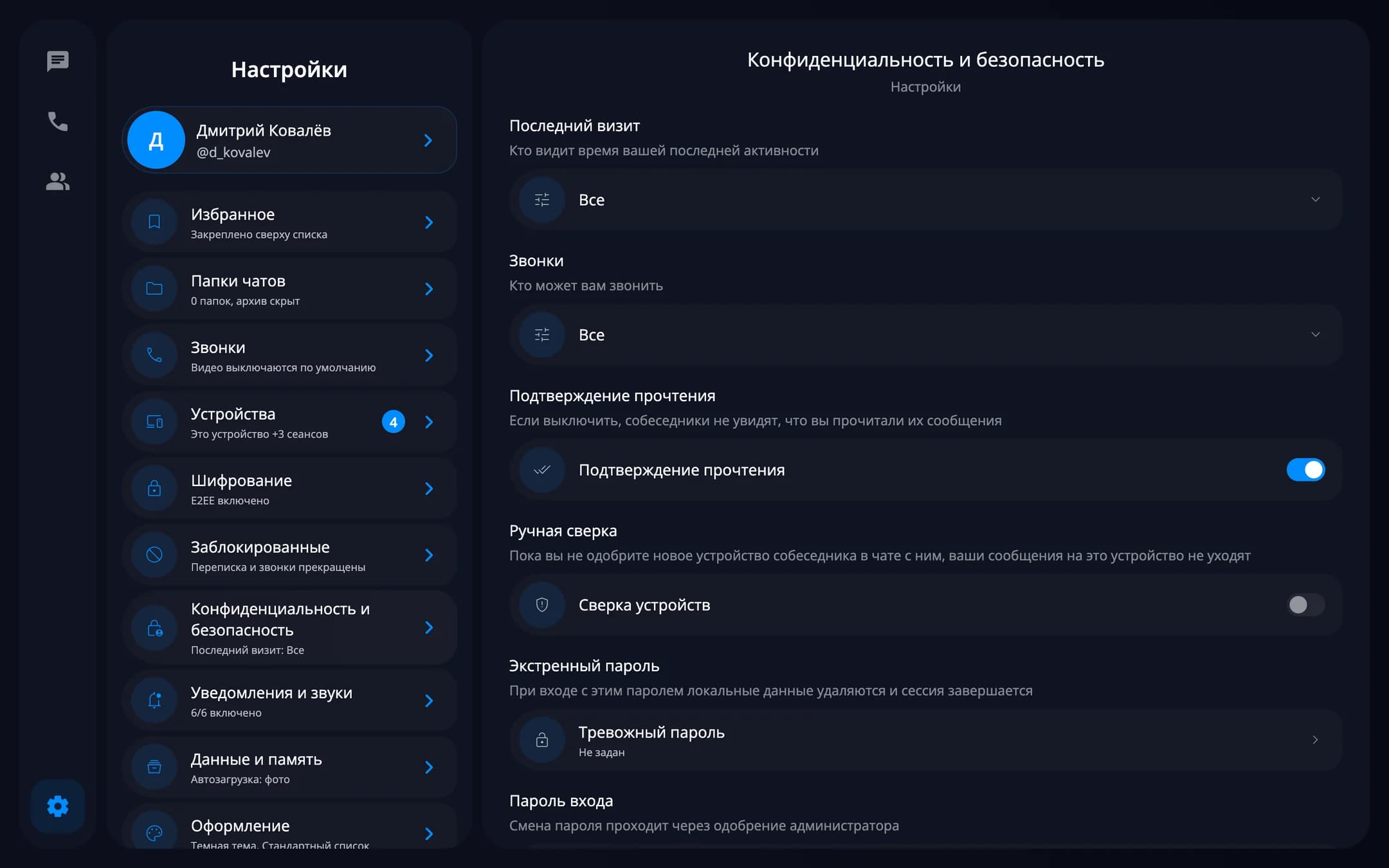Screen dimensions: 1389x868
Task: Click the lock icon beside Шифрование
Action: tap(154, 488)
